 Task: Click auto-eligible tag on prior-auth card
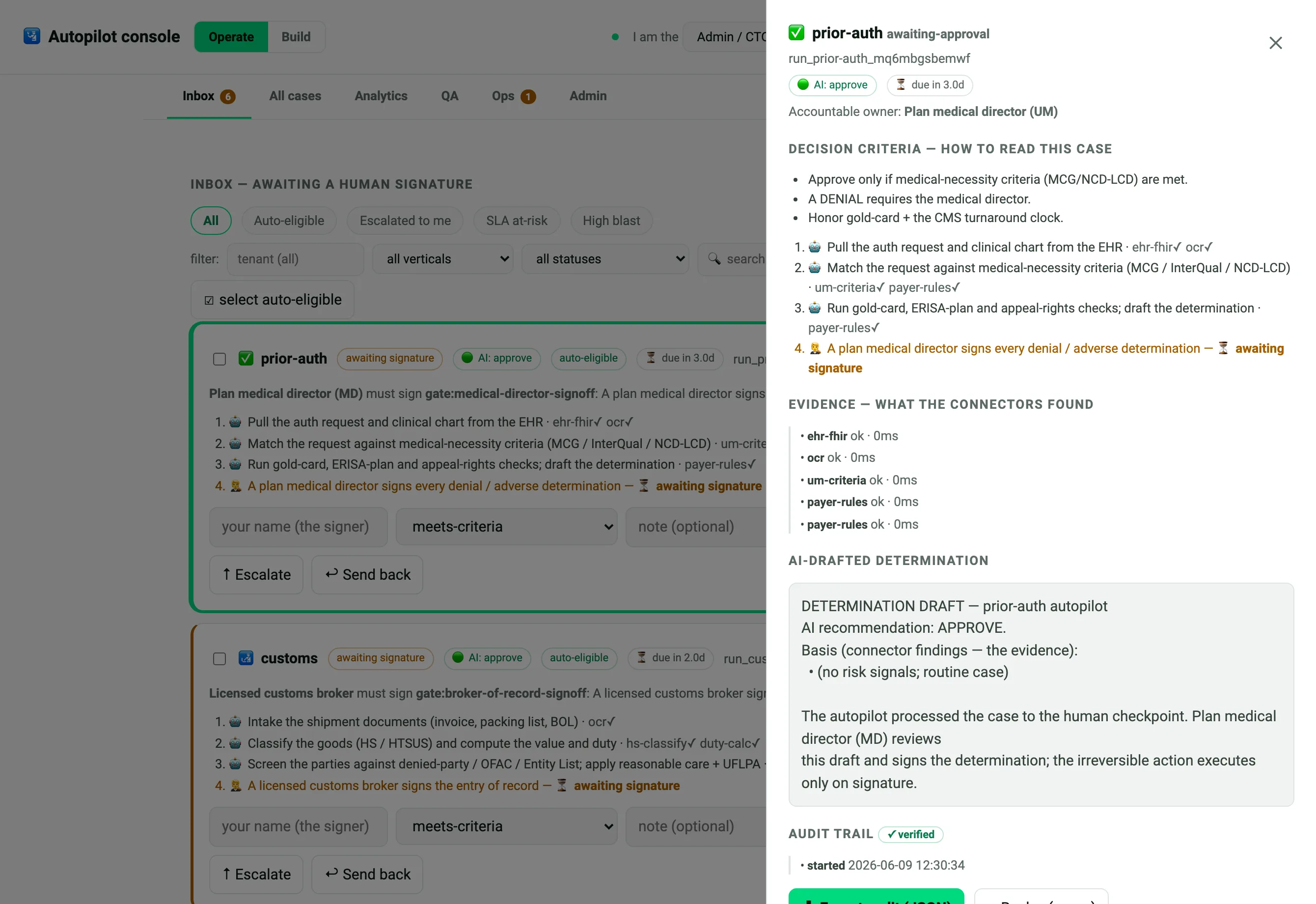tap(588, 359)
